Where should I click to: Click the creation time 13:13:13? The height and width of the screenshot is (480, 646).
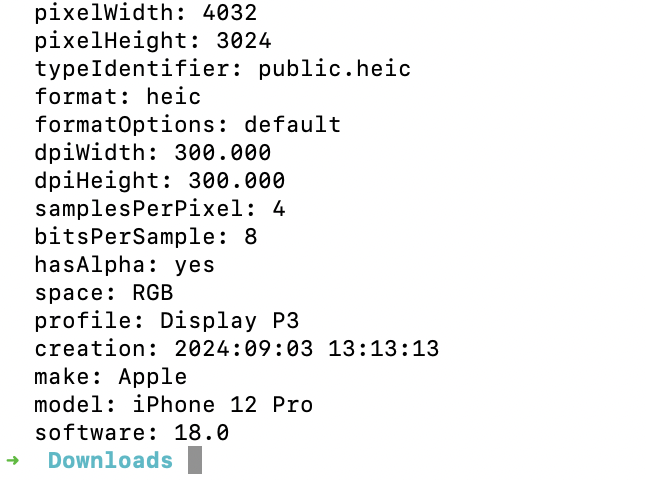384,349
